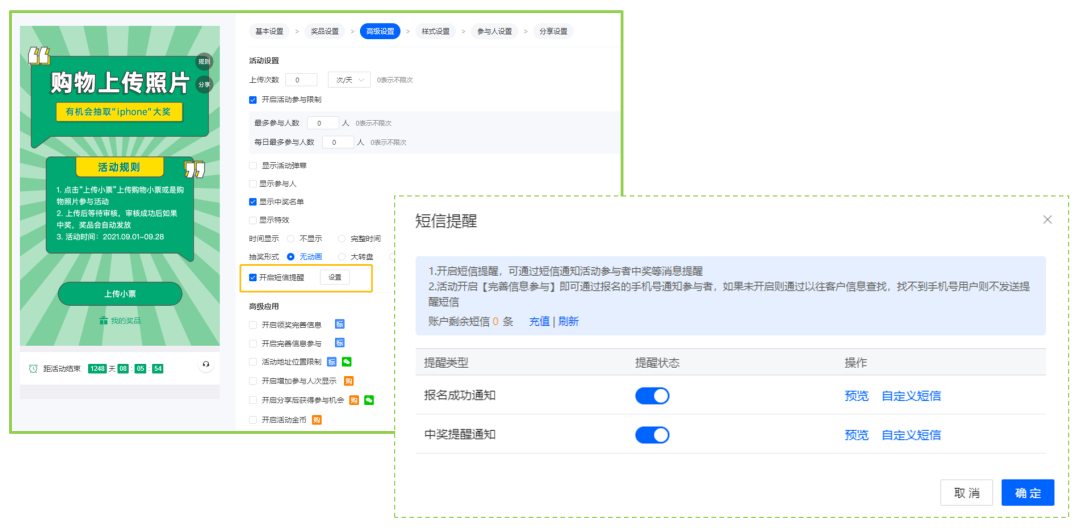Open the 奖品设置 step tab

pyautogui.click(x=324, y=31)
